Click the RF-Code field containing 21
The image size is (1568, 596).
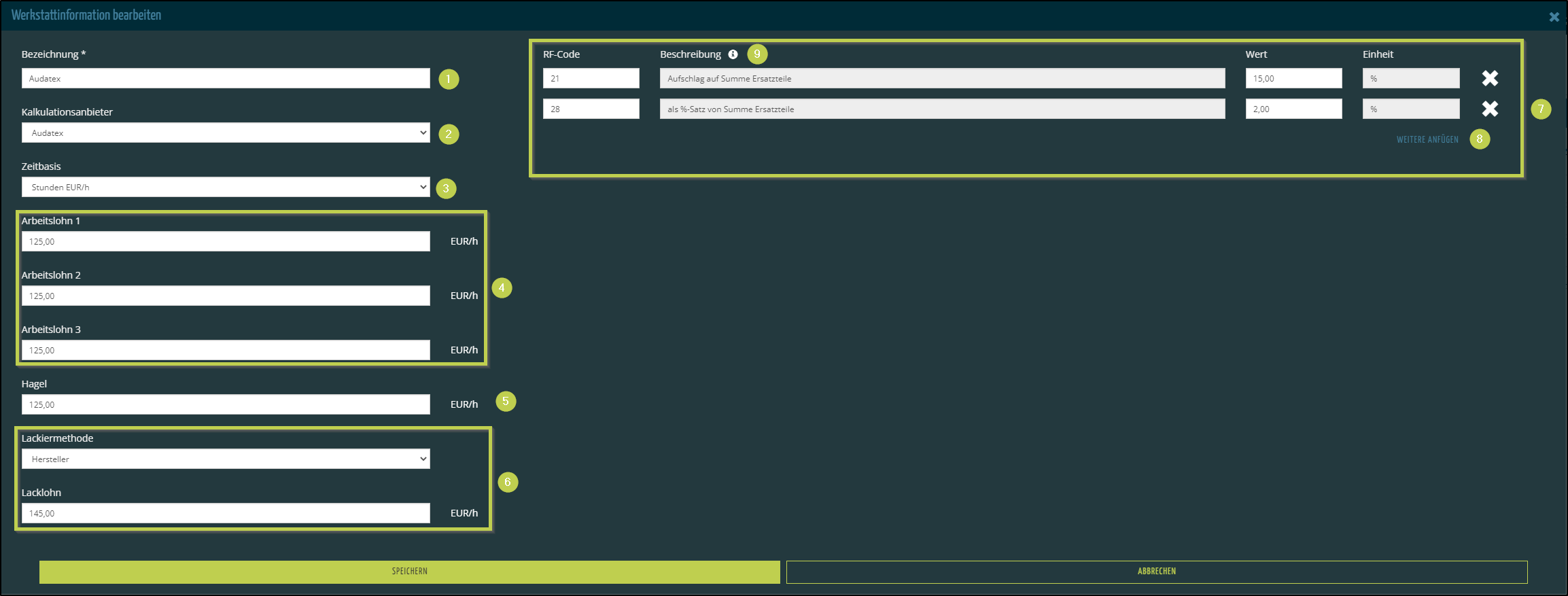591,78
